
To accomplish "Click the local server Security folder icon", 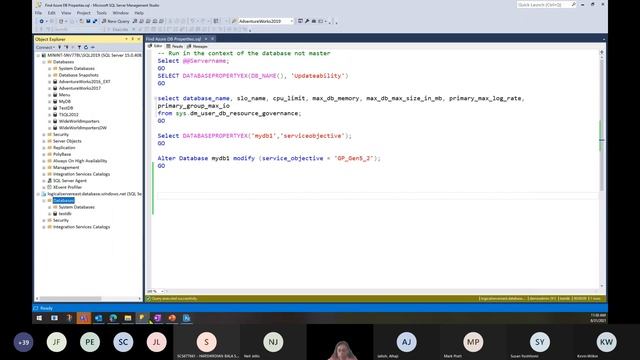I will 49,134.
